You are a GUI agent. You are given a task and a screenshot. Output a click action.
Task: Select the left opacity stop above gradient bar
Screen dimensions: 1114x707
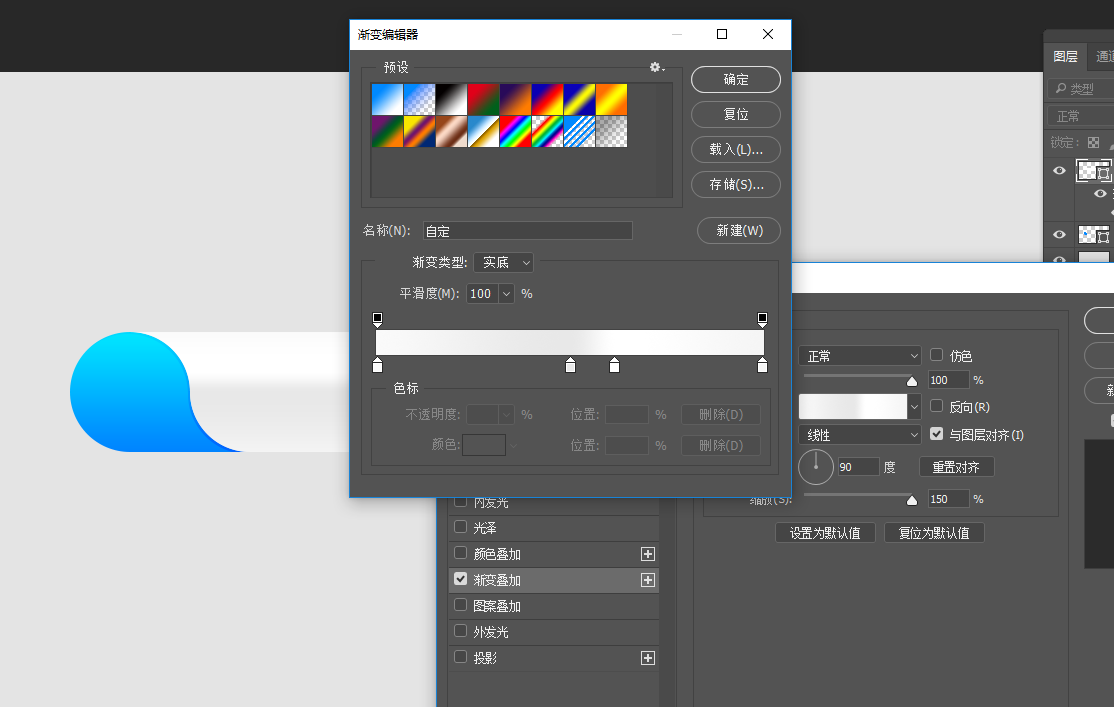(377, 319)
